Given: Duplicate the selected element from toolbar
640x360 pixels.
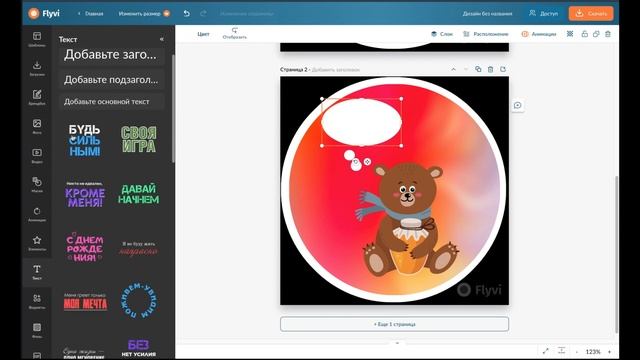Looking at the screenshot, I should pyautogui.click(x=596, y=34).
